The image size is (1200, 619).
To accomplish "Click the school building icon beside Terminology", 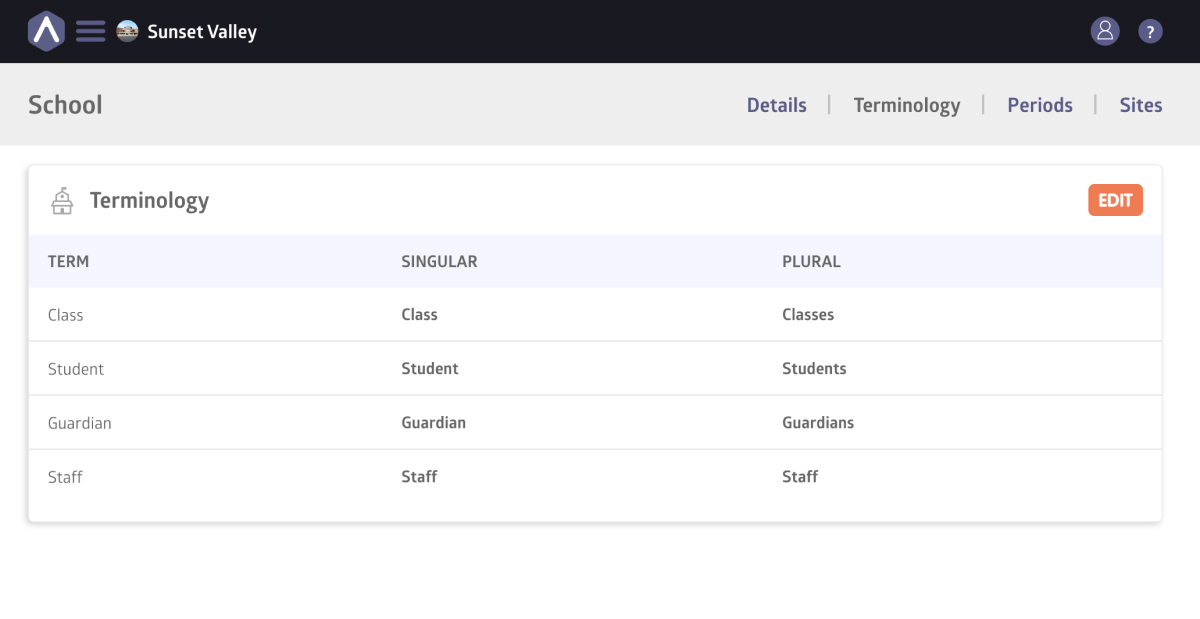I will click(x=62, y=201).
